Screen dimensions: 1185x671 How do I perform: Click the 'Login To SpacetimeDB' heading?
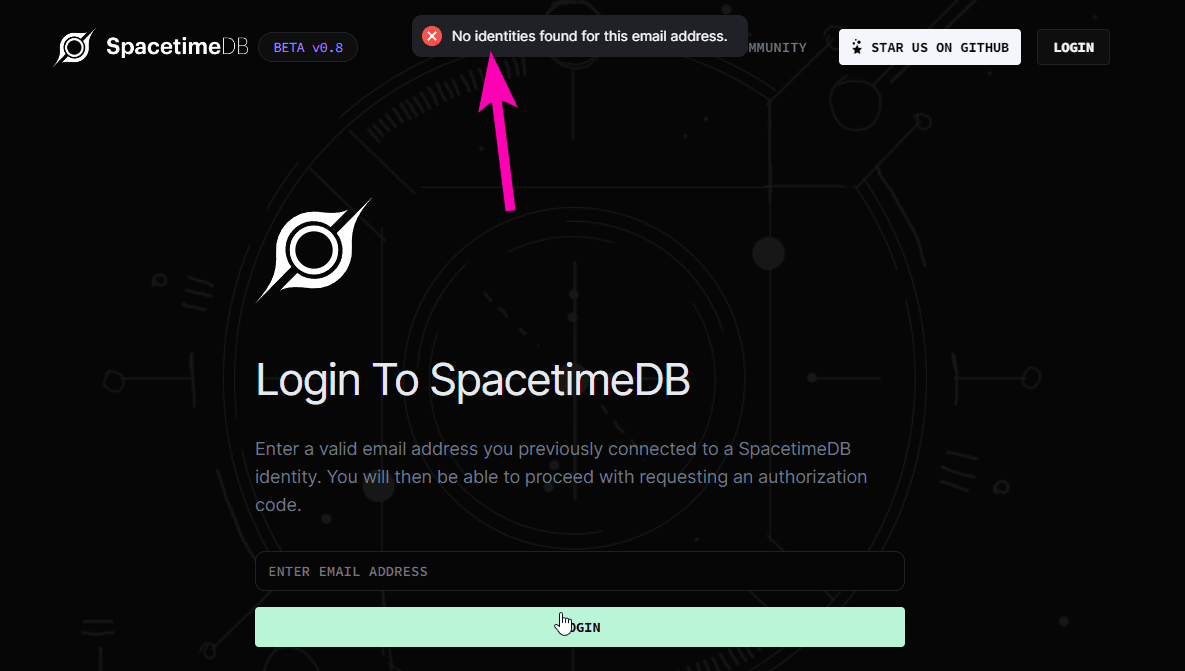click(x=473, y=381)
